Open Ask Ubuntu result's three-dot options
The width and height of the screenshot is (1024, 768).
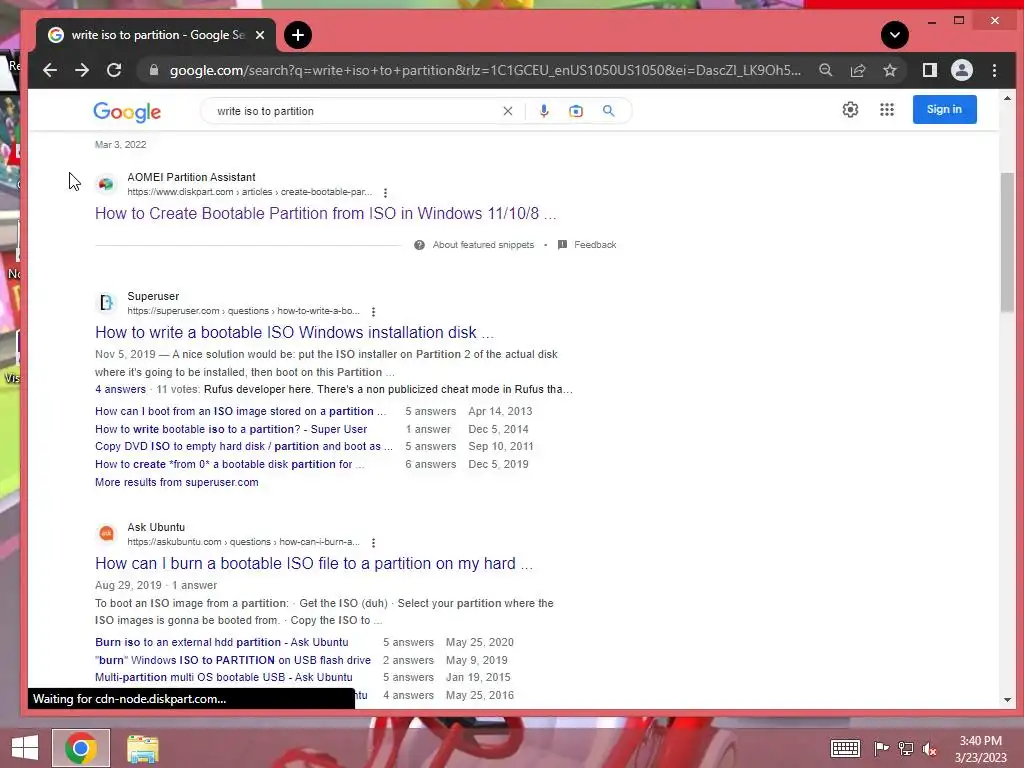coord(374,543)
